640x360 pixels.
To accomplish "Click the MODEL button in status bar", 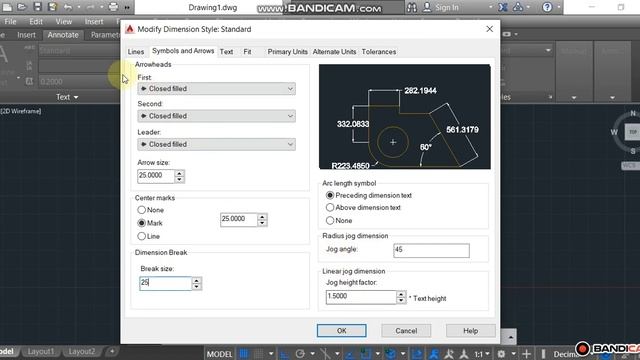I will 219,354.
